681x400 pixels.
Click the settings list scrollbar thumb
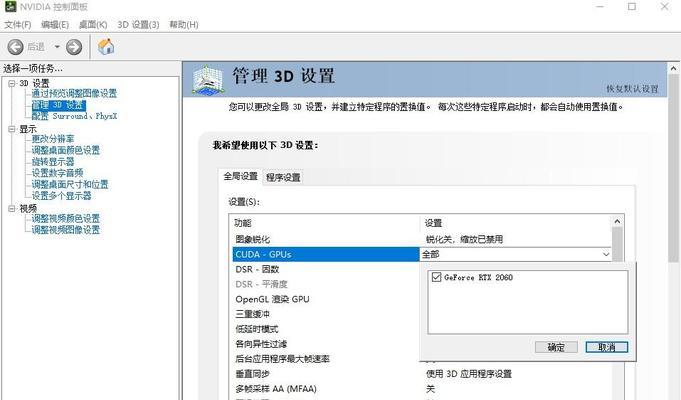(x=617, y=245)
